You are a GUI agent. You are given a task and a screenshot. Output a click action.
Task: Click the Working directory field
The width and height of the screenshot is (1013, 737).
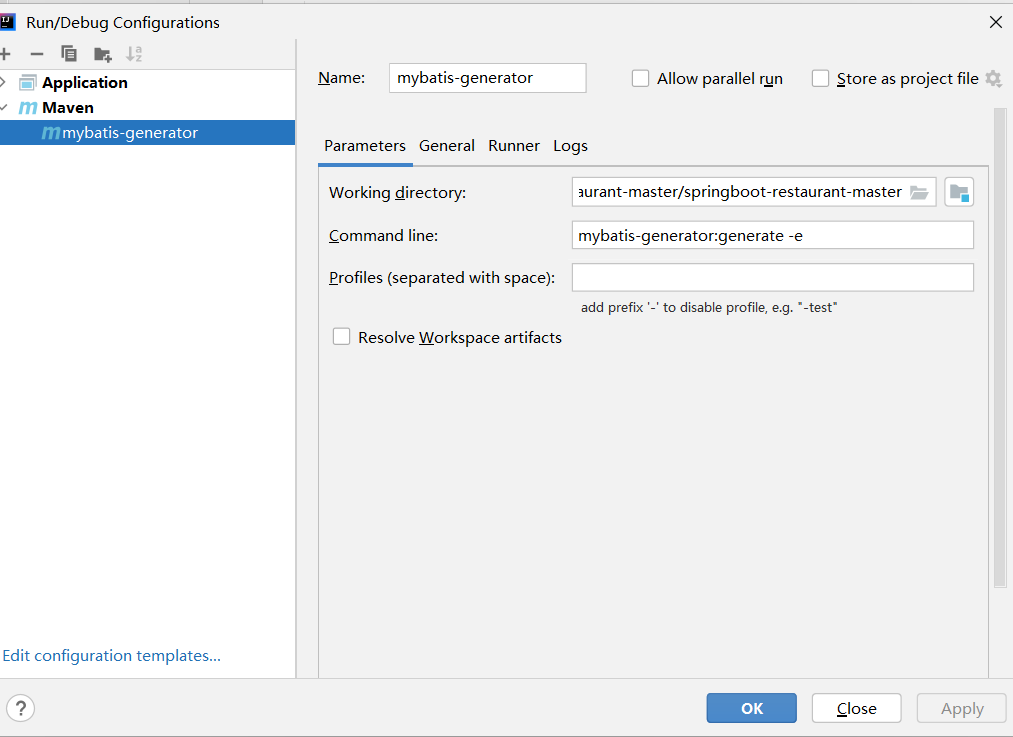pos(753,192)
